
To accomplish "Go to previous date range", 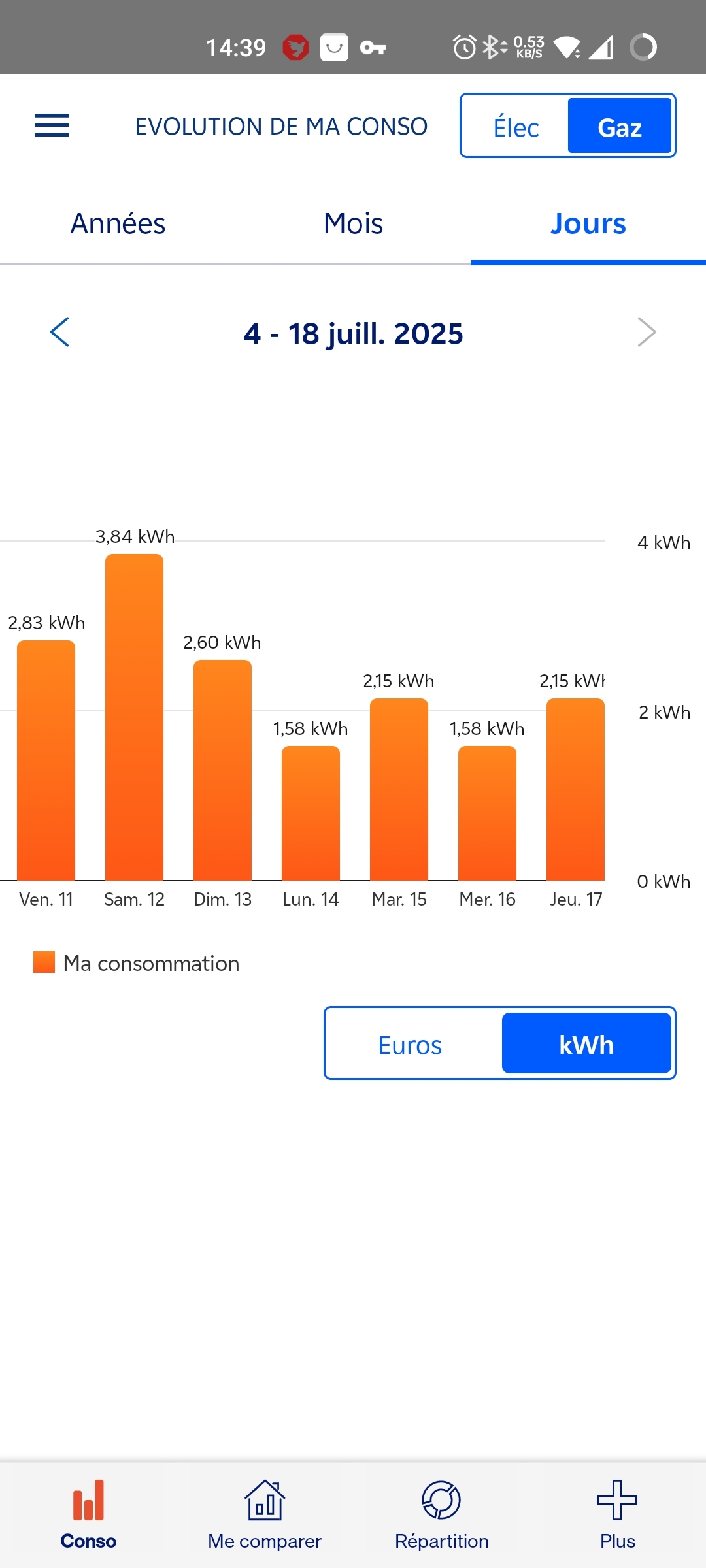I will [x=60, y=332].
